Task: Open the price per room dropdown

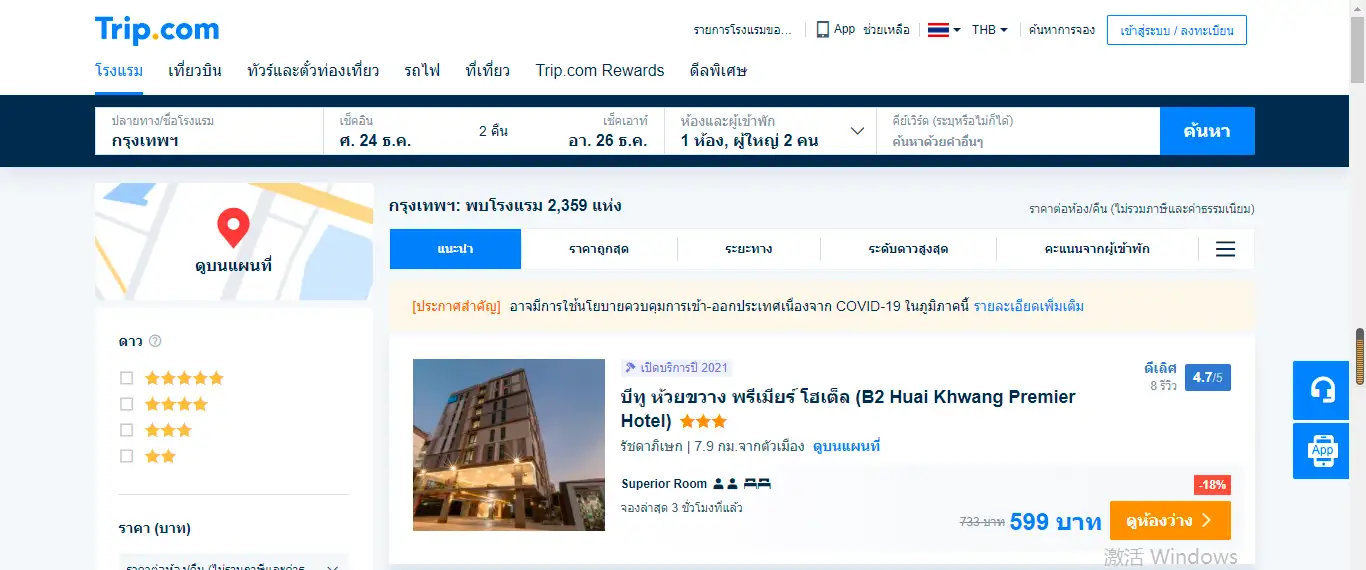Action: [234, 565]
